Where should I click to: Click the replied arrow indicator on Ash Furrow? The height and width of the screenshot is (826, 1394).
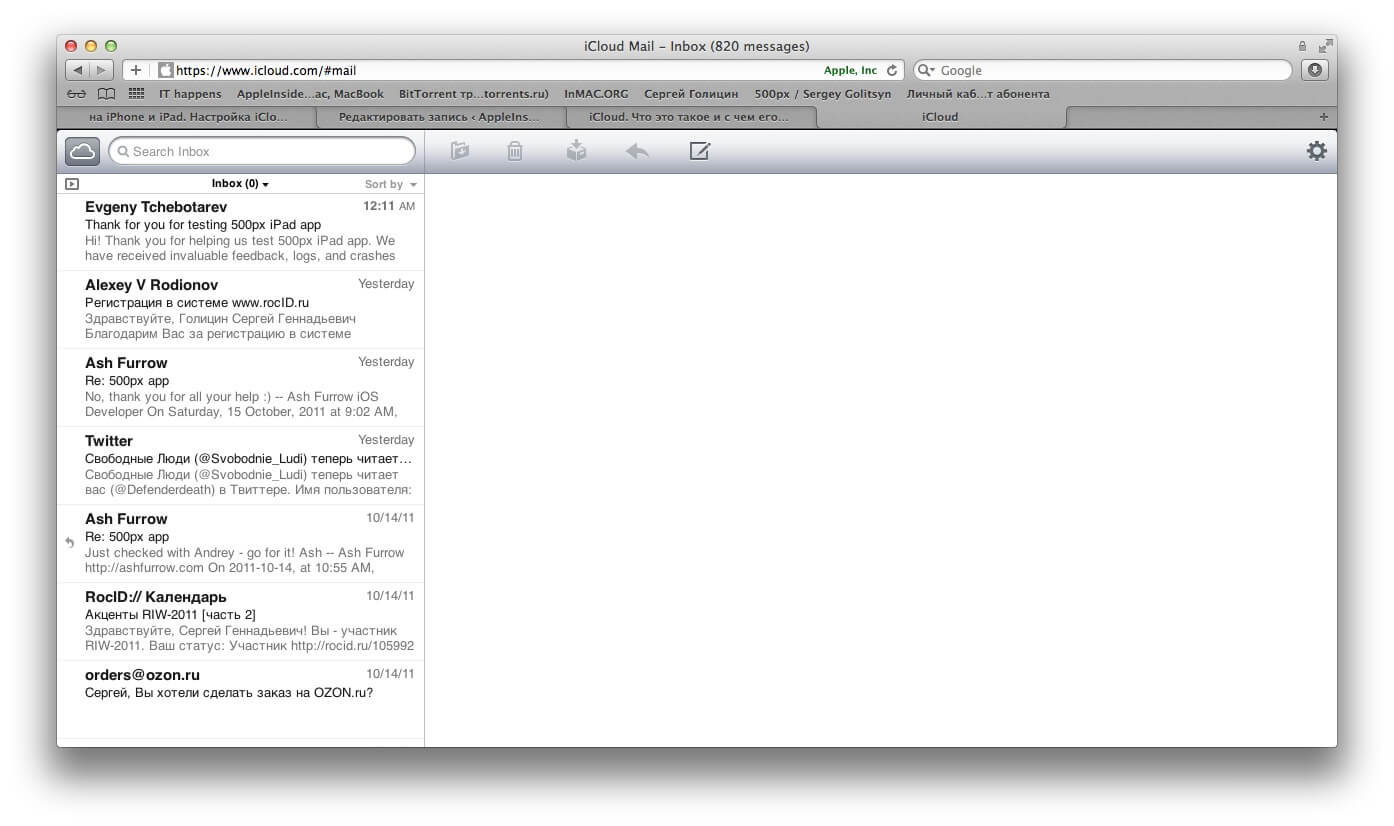(x=70, y=542)
